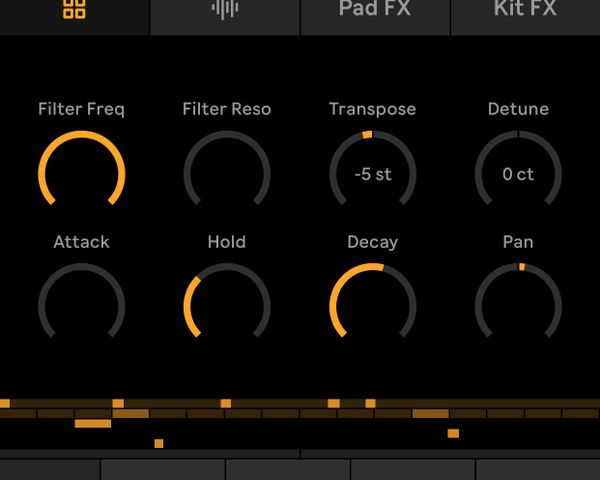Viewport: 600px width, 480px height.
Task: Select the wide third-row note in the sequence overview
Action: pyautogui.click(x=93, y=423)
